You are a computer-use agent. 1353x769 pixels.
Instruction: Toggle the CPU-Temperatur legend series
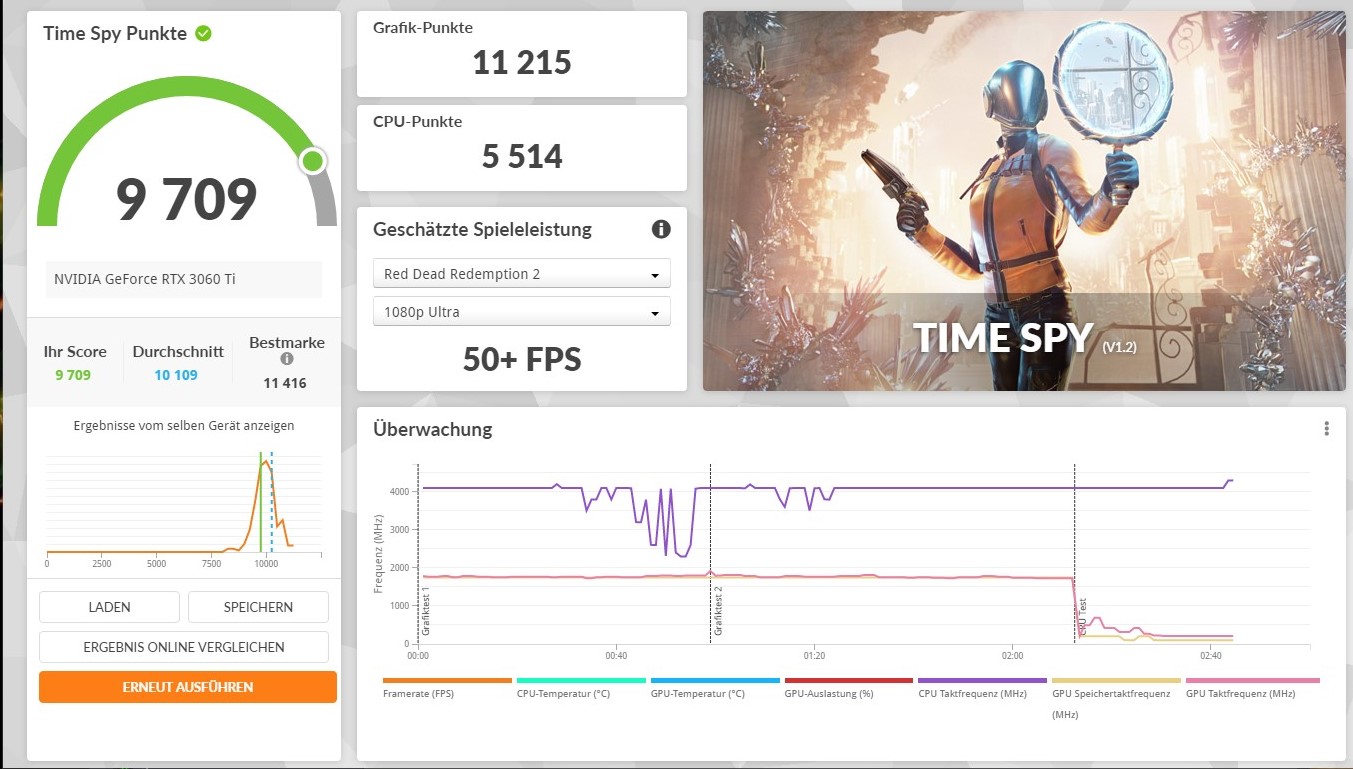tap(580, 688)
